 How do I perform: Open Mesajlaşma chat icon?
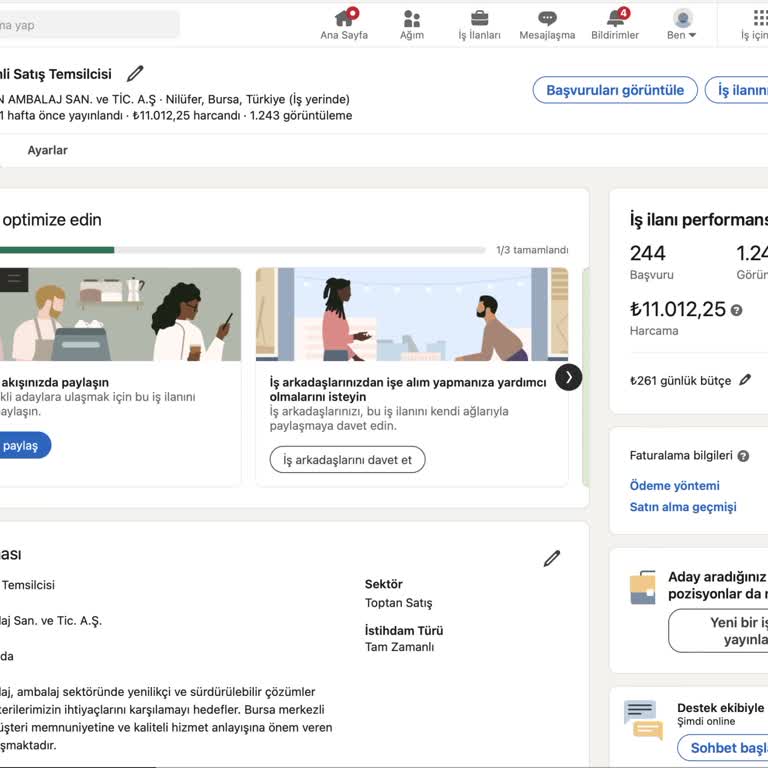coord(547,18)
